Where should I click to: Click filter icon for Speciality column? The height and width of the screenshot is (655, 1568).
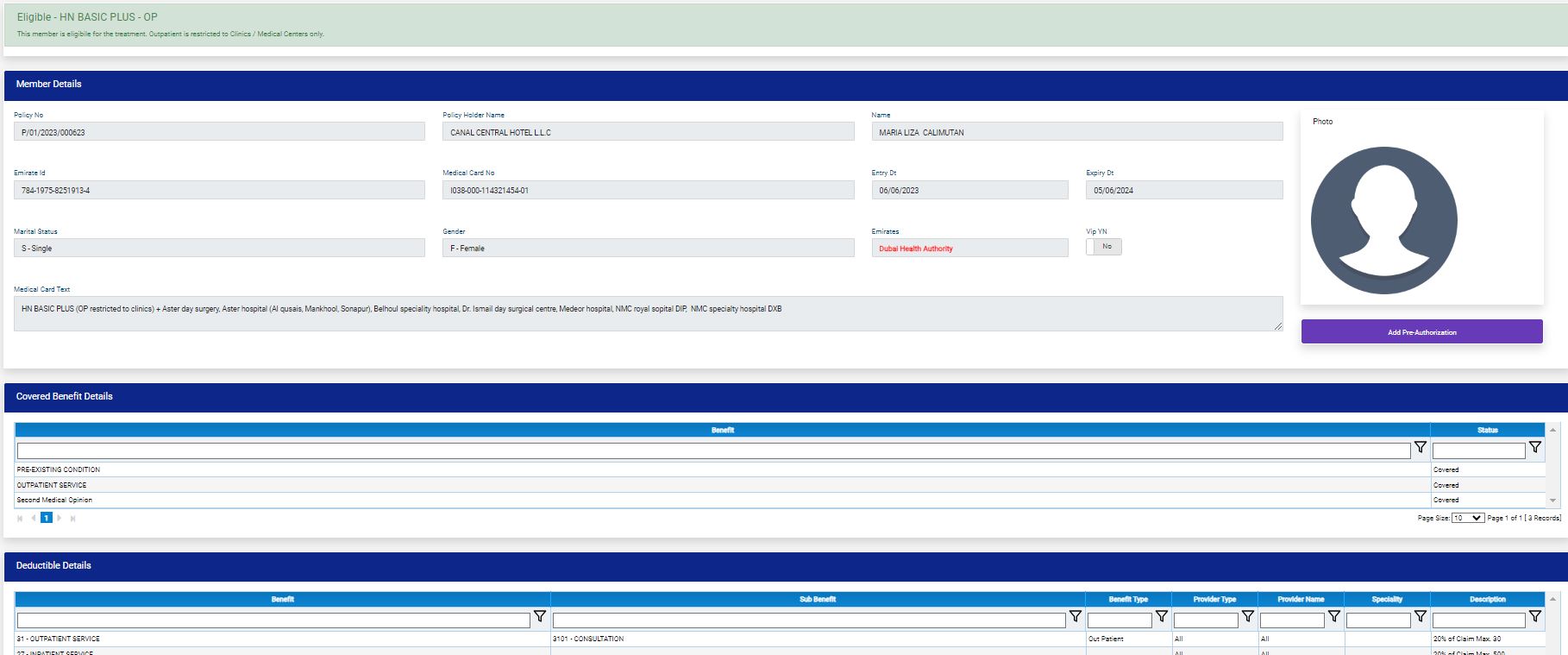(x=1420, y=617)
